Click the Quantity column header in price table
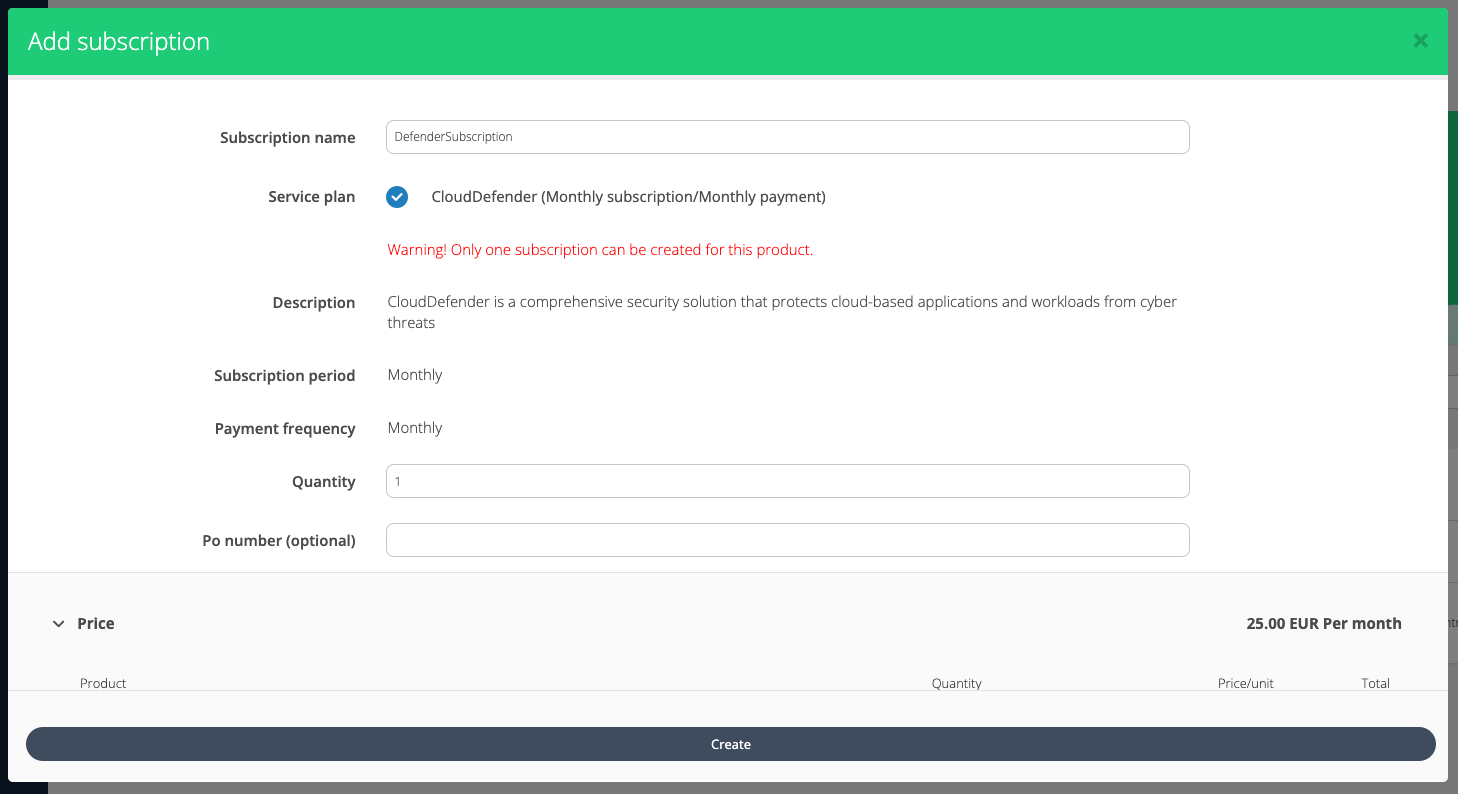1458x794 pixels. (x=956, y=683)
